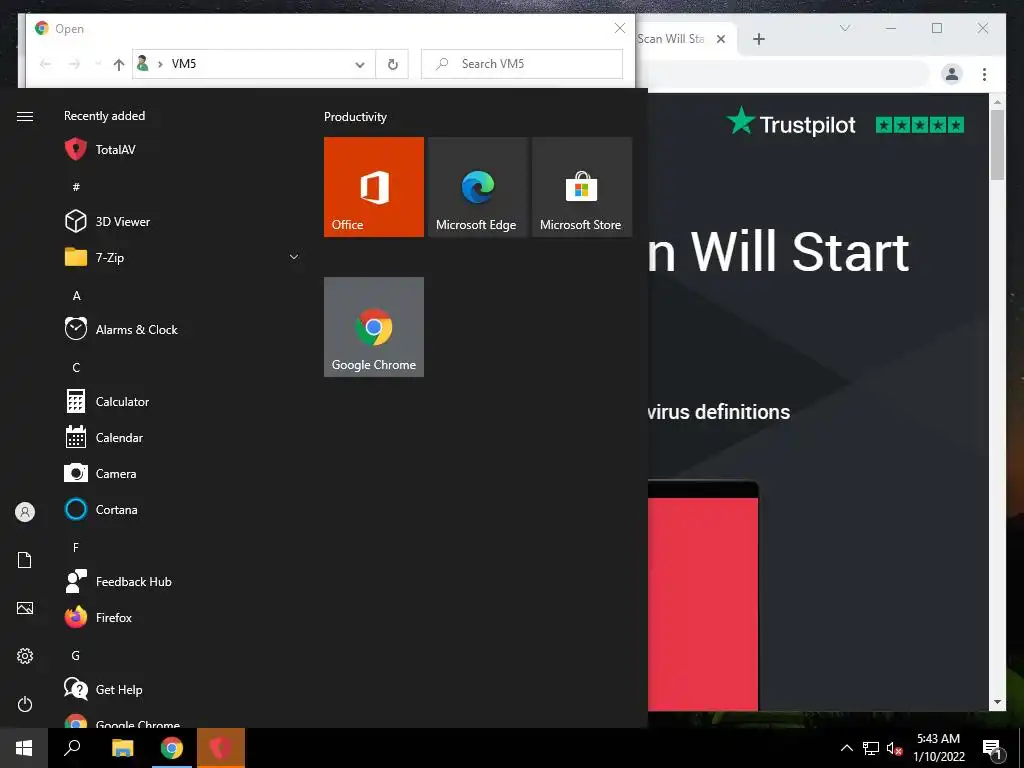Click the Office tile

point(374,187)
